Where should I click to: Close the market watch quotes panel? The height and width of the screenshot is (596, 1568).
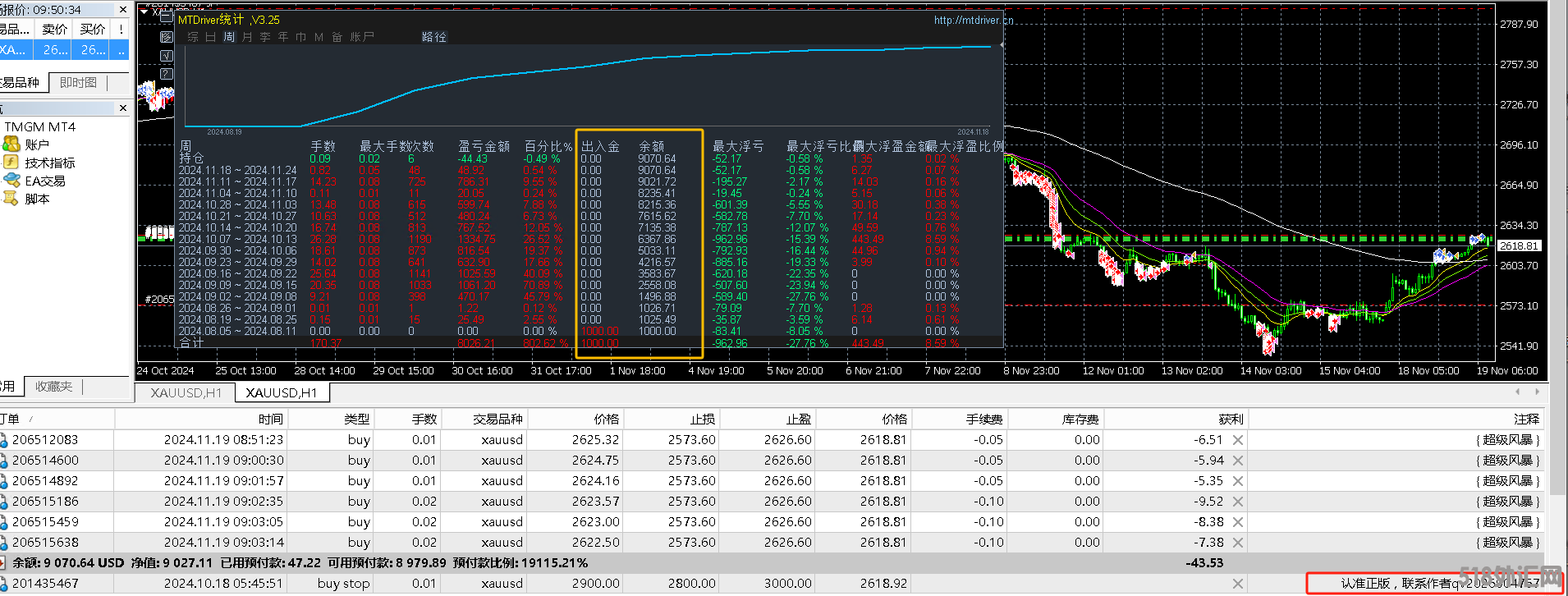point(123,10)
